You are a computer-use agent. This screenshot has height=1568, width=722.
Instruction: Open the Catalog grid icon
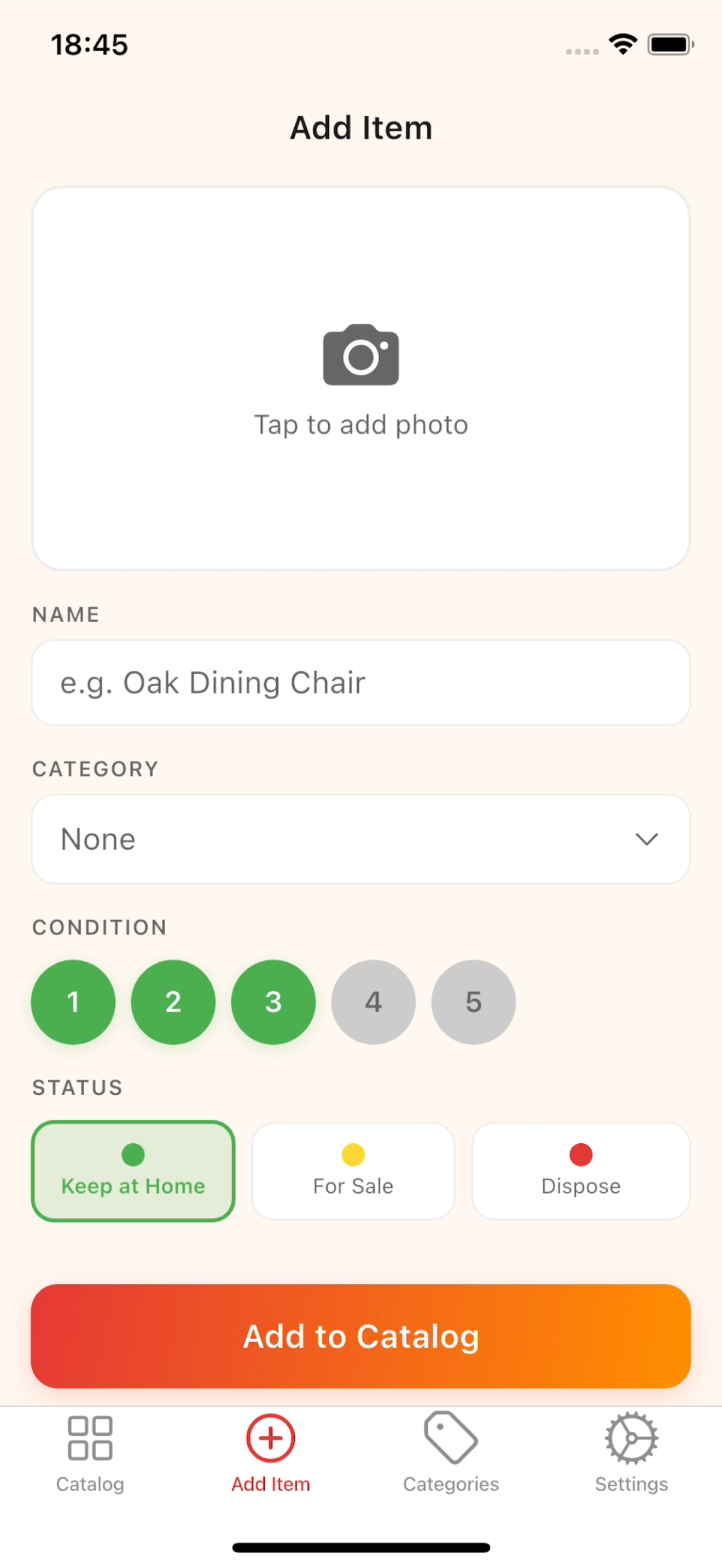[90, 1438]
